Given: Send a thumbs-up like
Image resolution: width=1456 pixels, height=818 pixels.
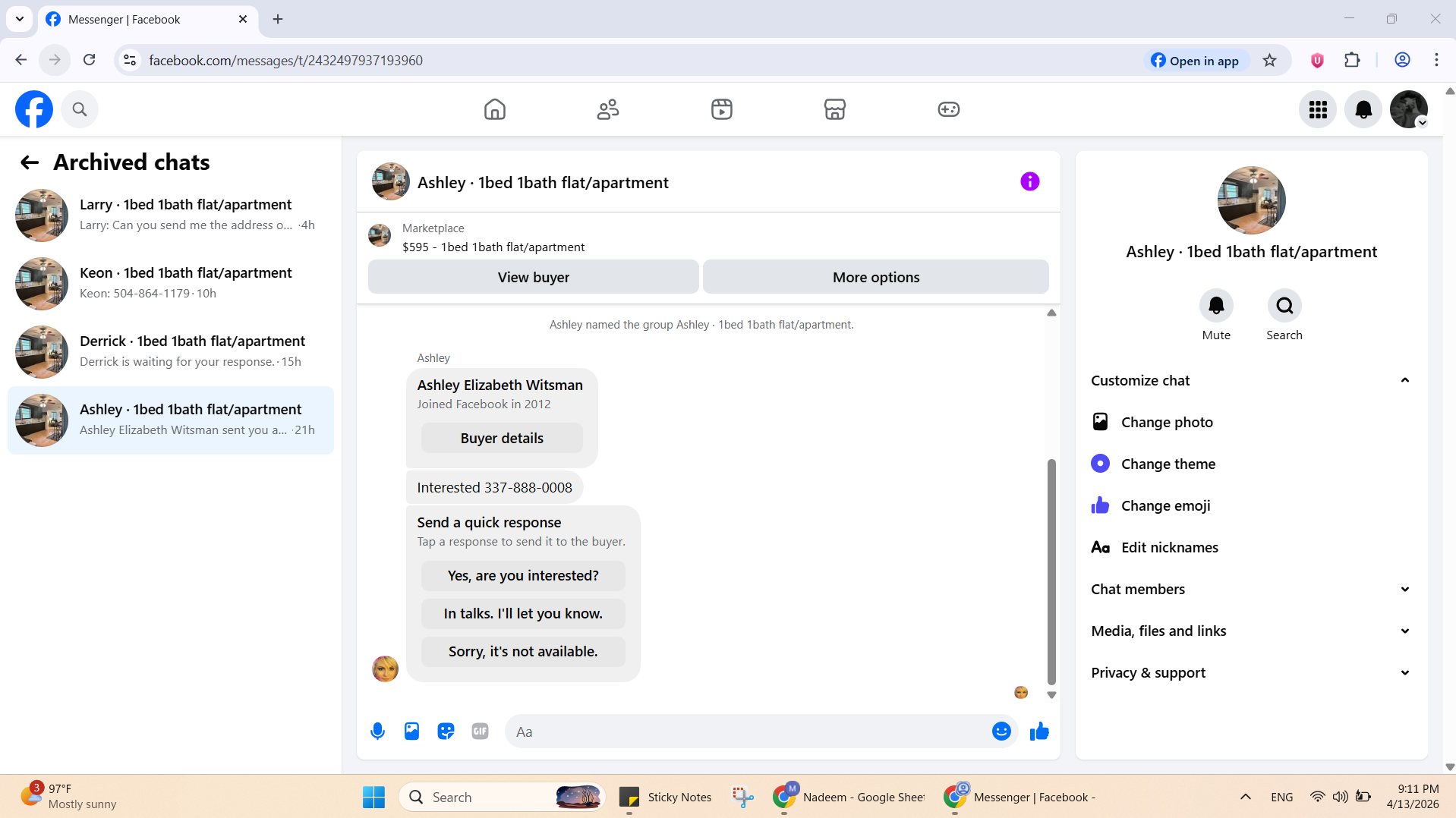Looking at the screenshot, I should [x=1039, y=731].
